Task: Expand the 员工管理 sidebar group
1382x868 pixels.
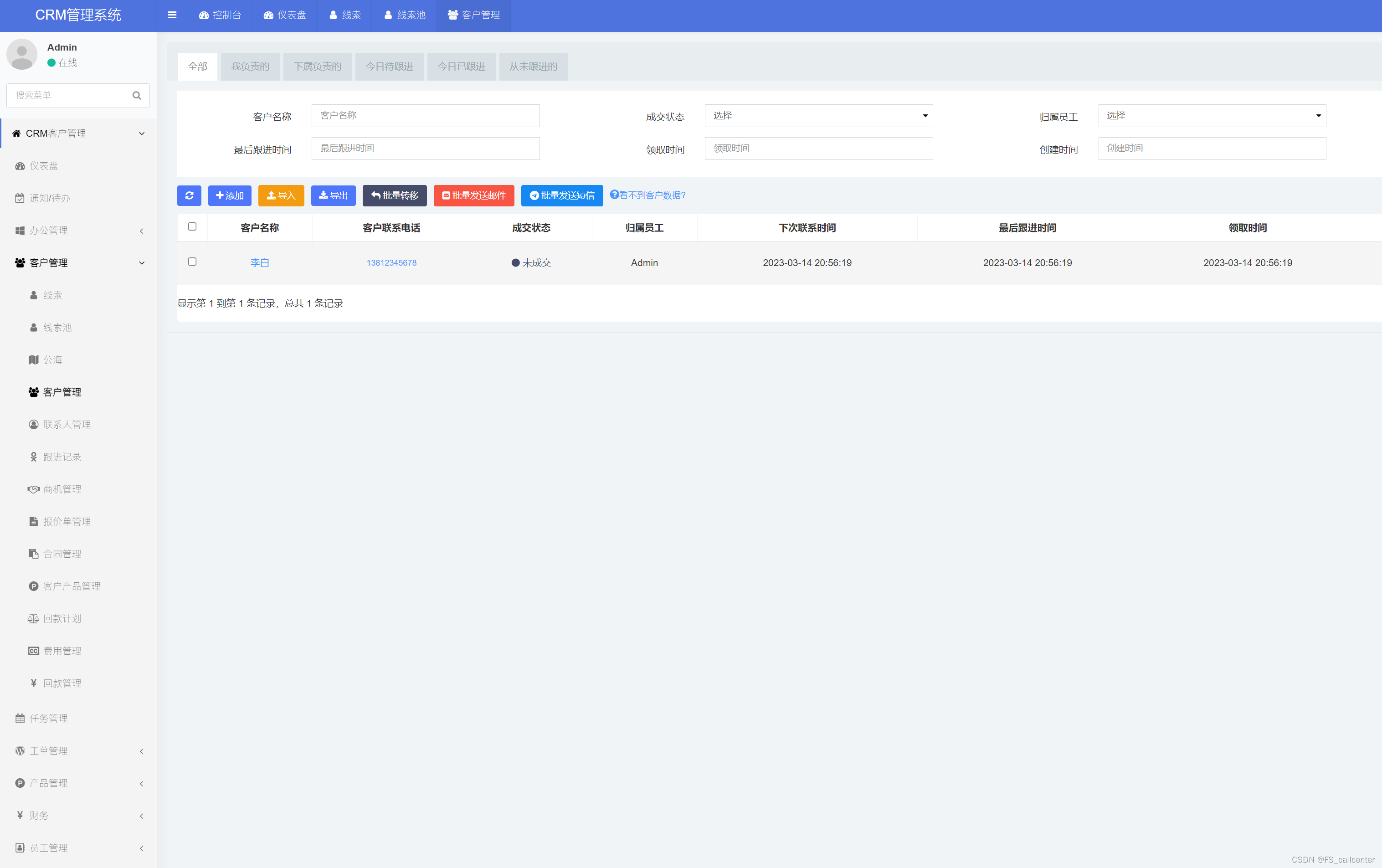Action: pyautogui.click(x=78, y=848)
